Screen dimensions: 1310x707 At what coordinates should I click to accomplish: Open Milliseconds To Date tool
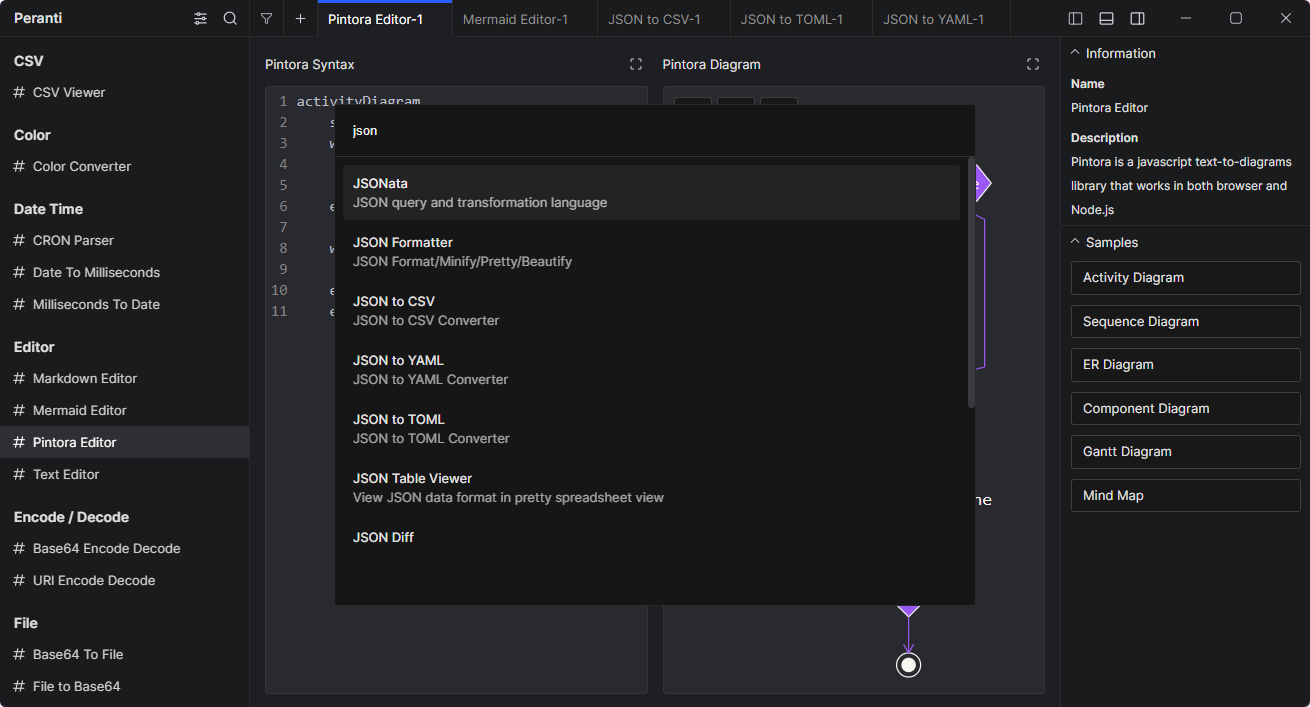pyautogui.click(x=124, y=304)
